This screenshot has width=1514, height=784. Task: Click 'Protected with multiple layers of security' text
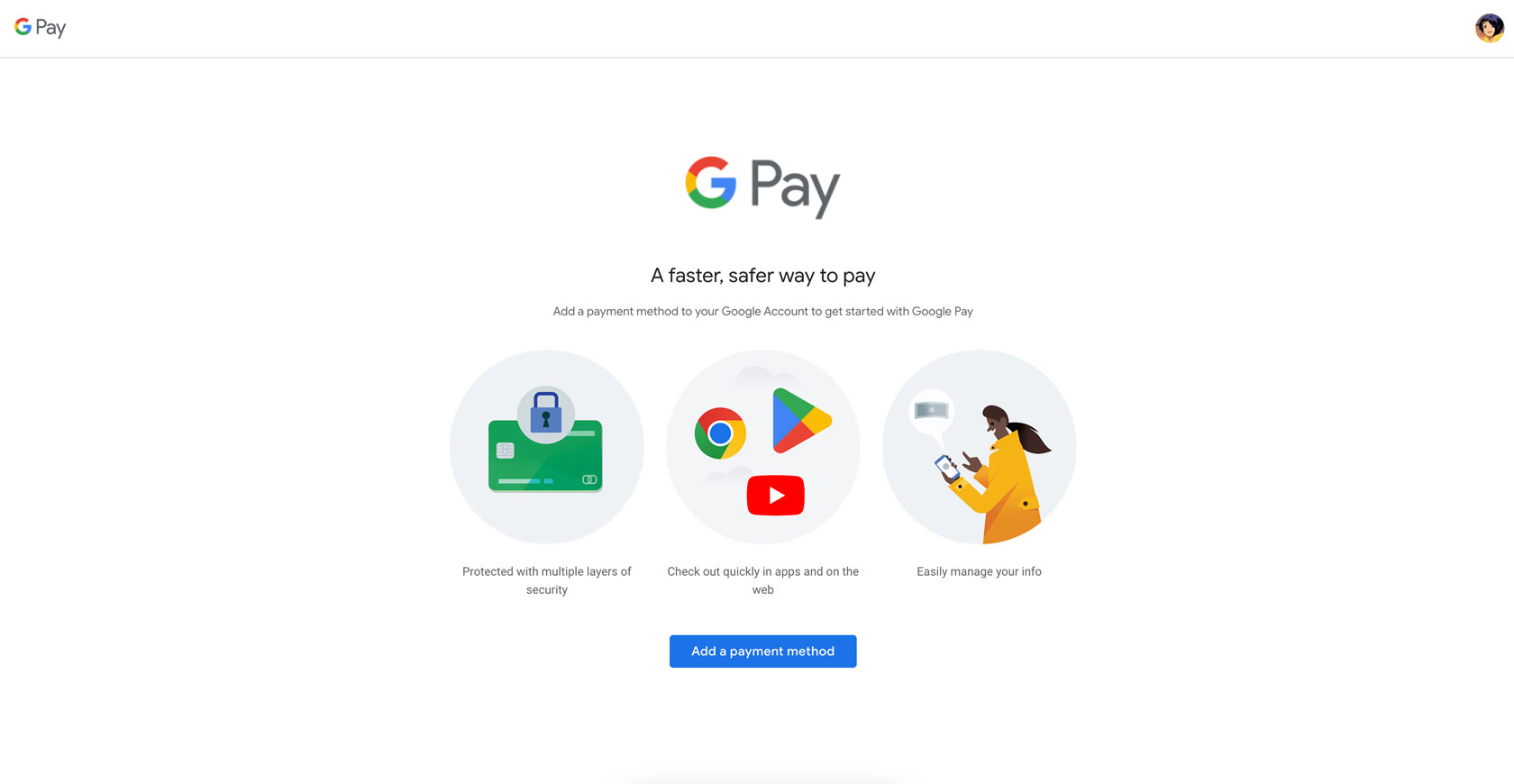click(547, 580)
